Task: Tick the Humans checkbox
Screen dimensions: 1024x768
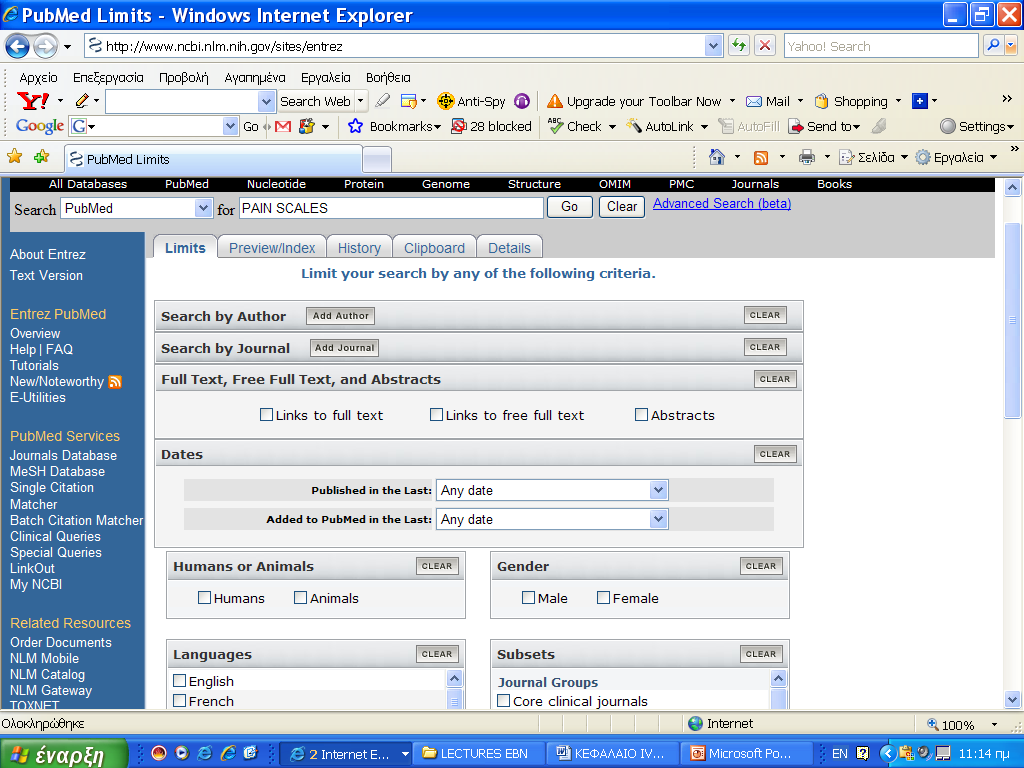Action: (x=204, y=598)
